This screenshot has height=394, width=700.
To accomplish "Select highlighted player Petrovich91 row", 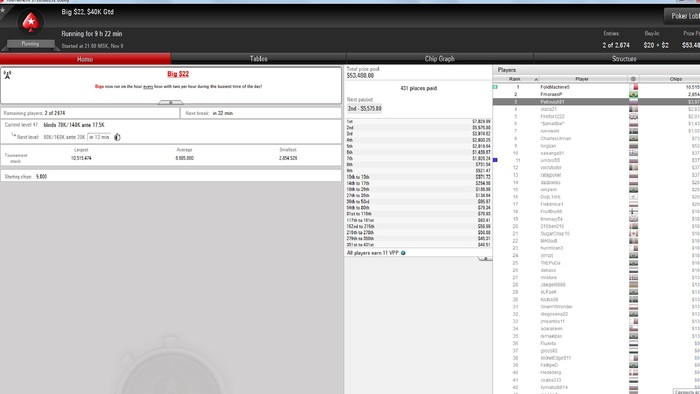I will click(x=596, y=102).
